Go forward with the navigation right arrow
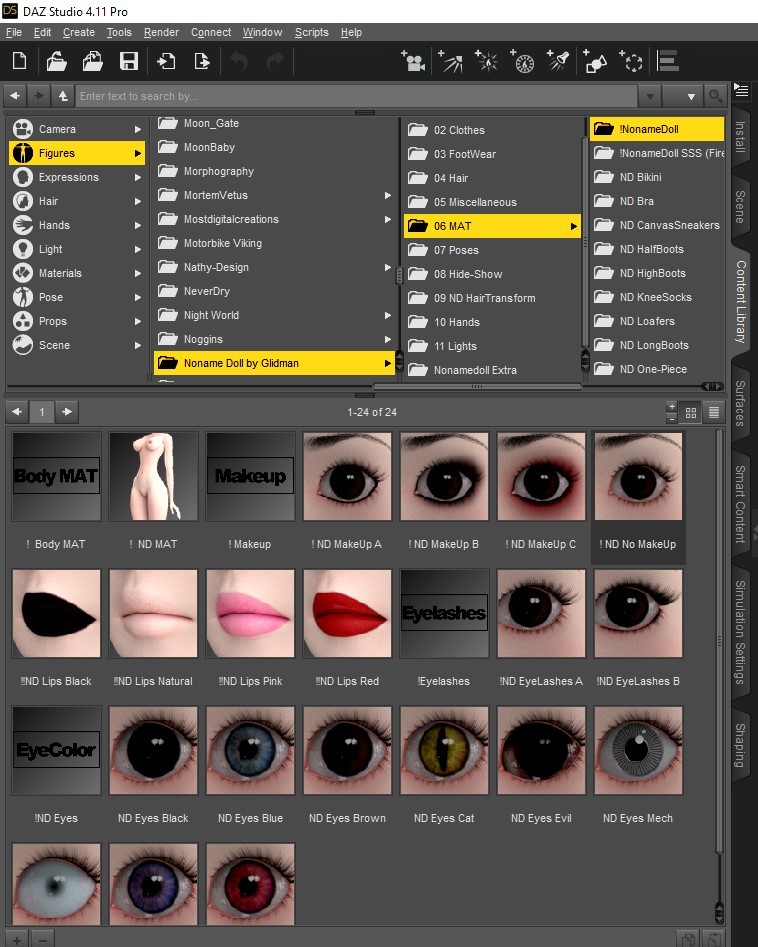 (39, 95)
